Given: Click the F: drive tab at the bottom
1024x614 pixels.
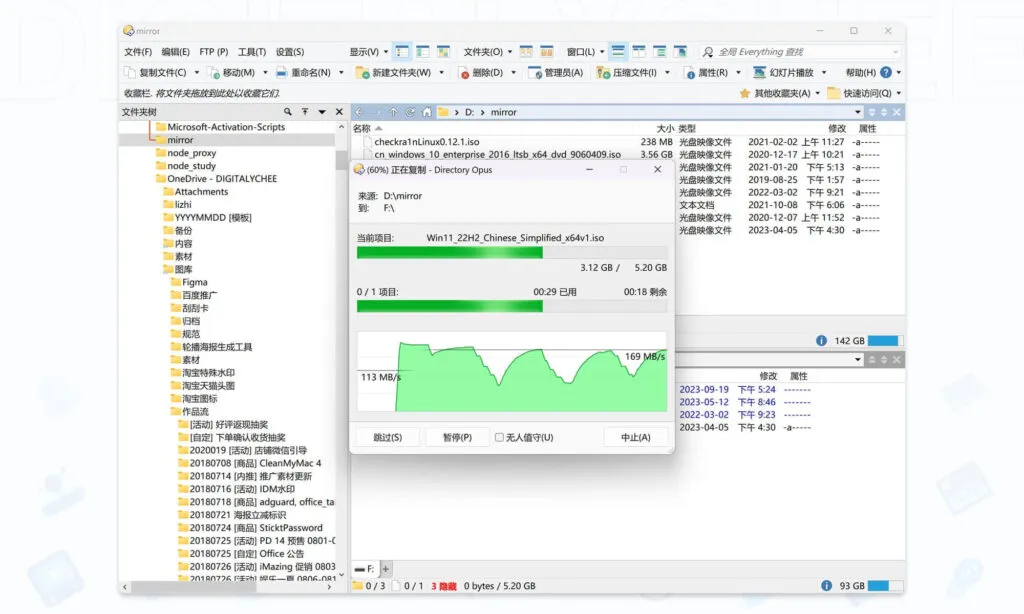Looking at the screenshot, I should 364,569.
